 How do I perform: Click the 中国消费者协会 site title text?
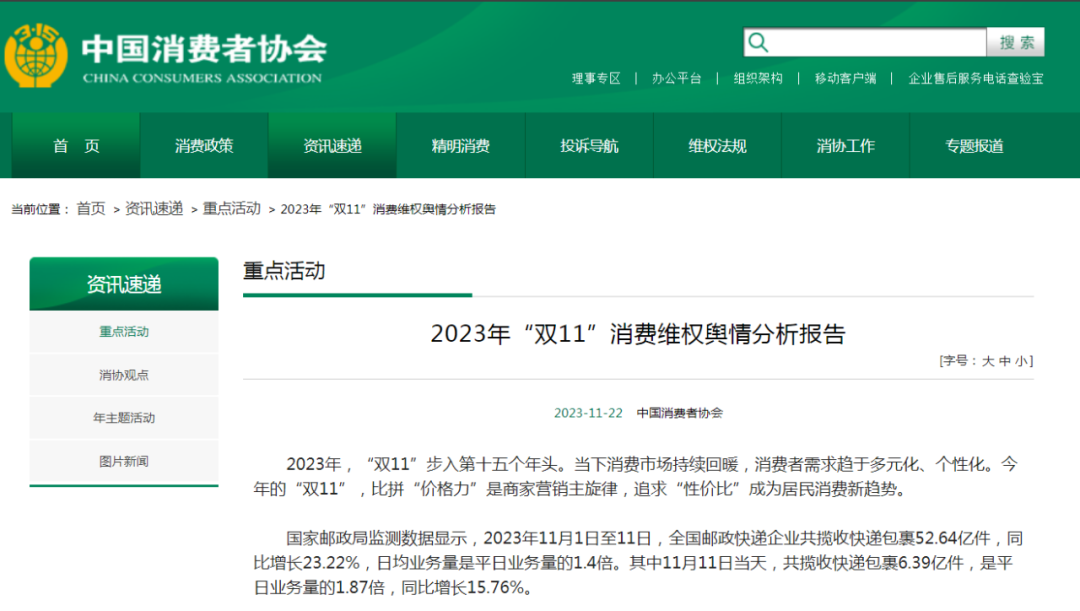(204, 49)
